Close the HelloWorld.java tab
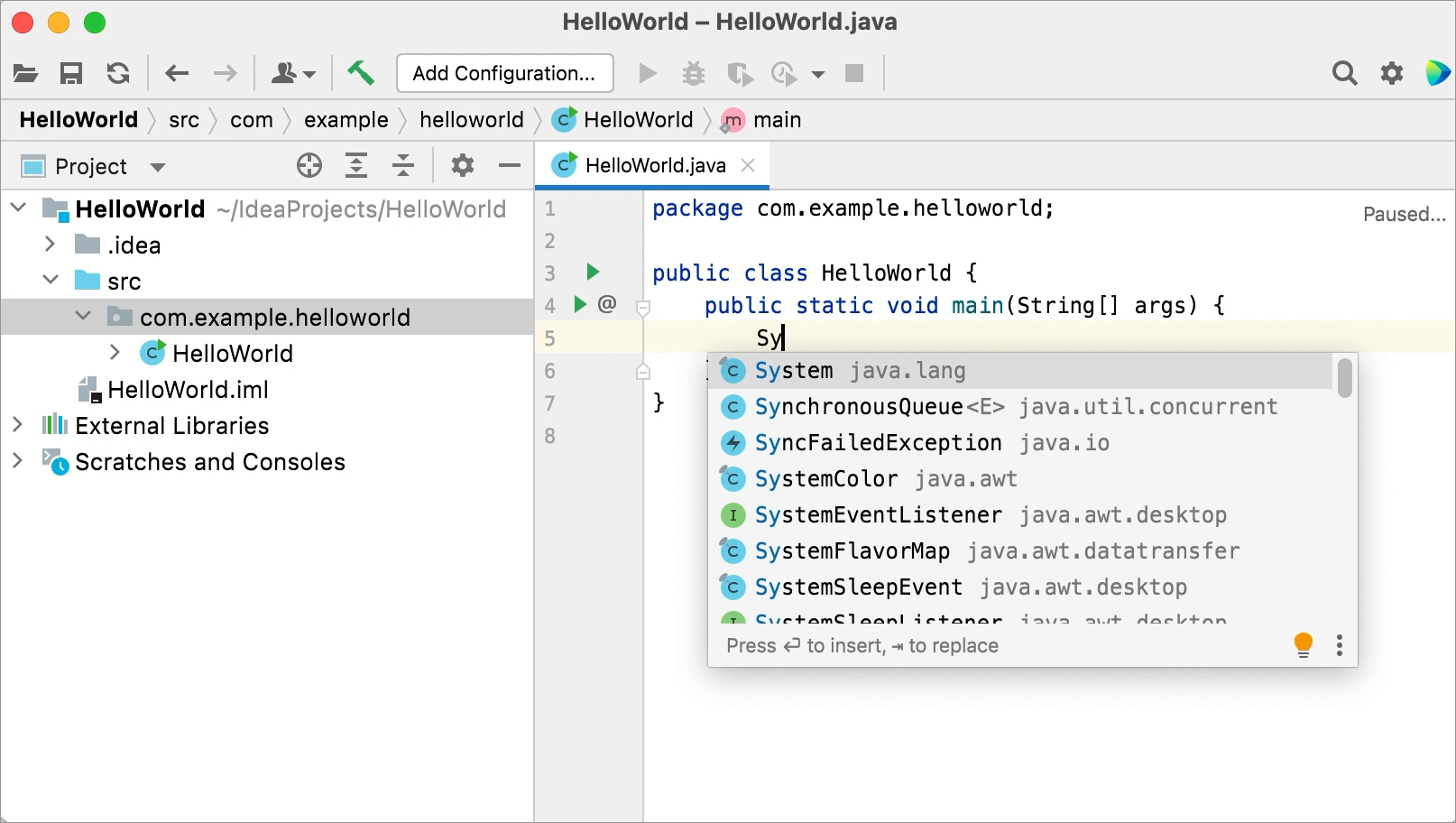Screen dimensions: 1456x823 pos(748,165)
